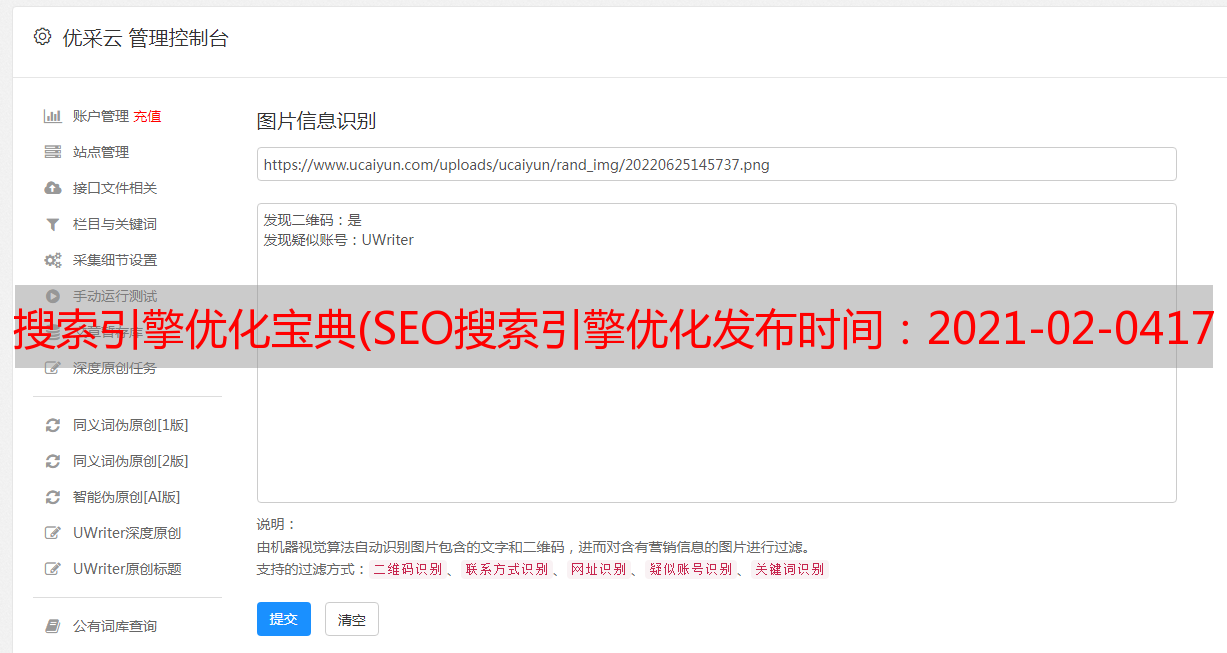This screenshot has height=653, width=1227.
Task: Click the image URL input field
Action: 716,164
